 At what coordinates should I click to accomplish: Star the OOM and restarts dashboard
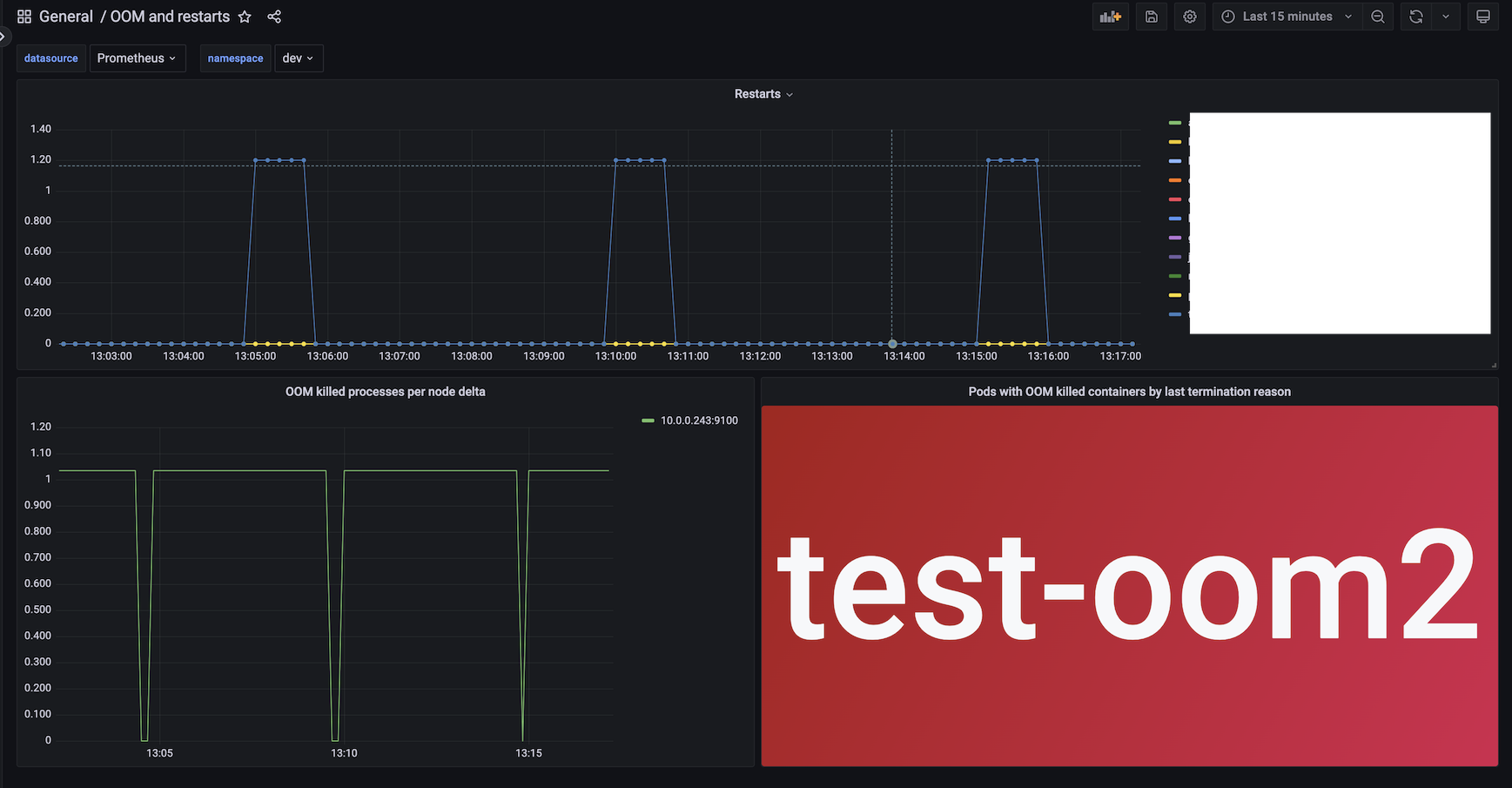[245, 17]
